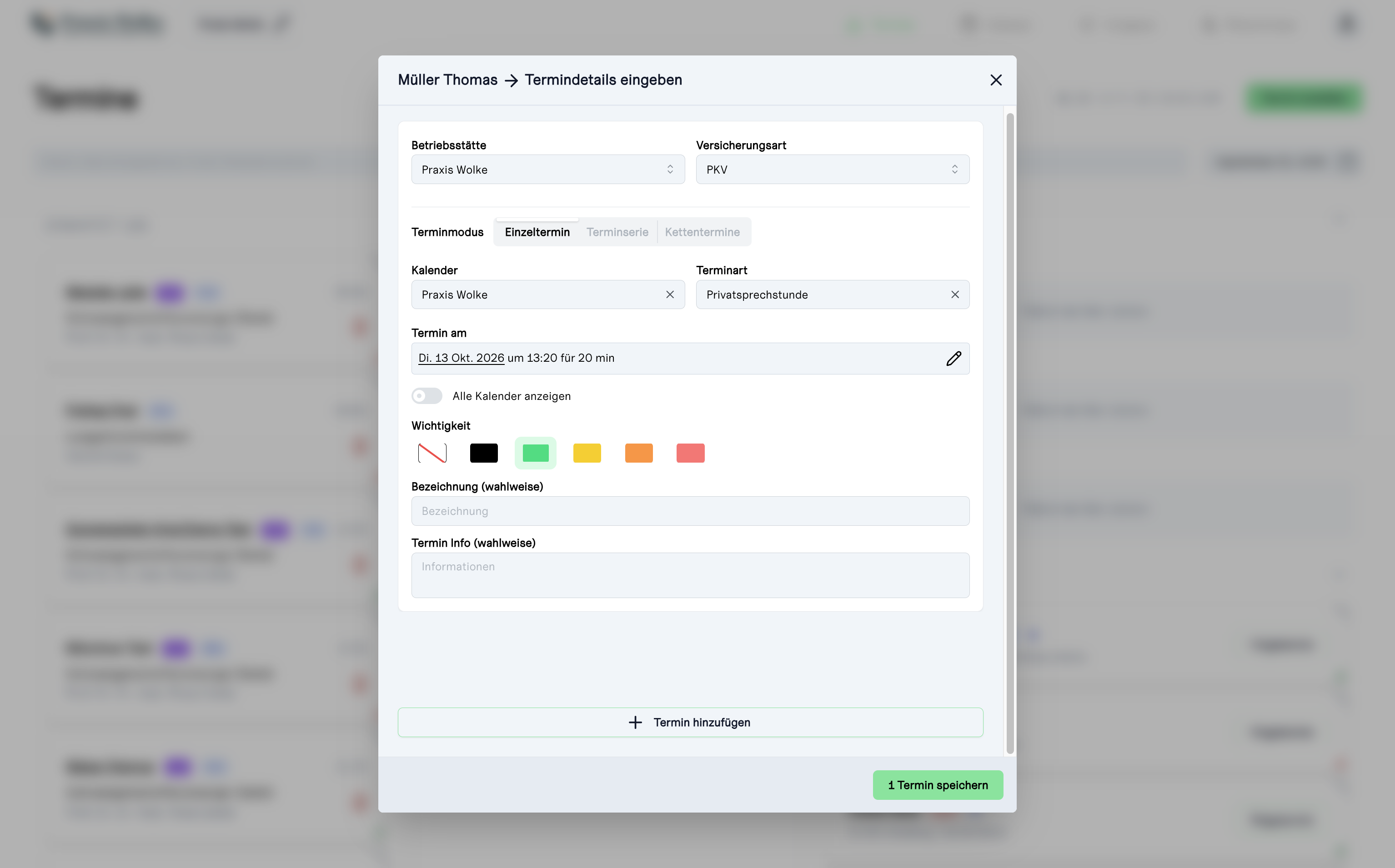Pick the yellow Wichtigkeit swatch
Screen dimensions: 1395x868
587,453
